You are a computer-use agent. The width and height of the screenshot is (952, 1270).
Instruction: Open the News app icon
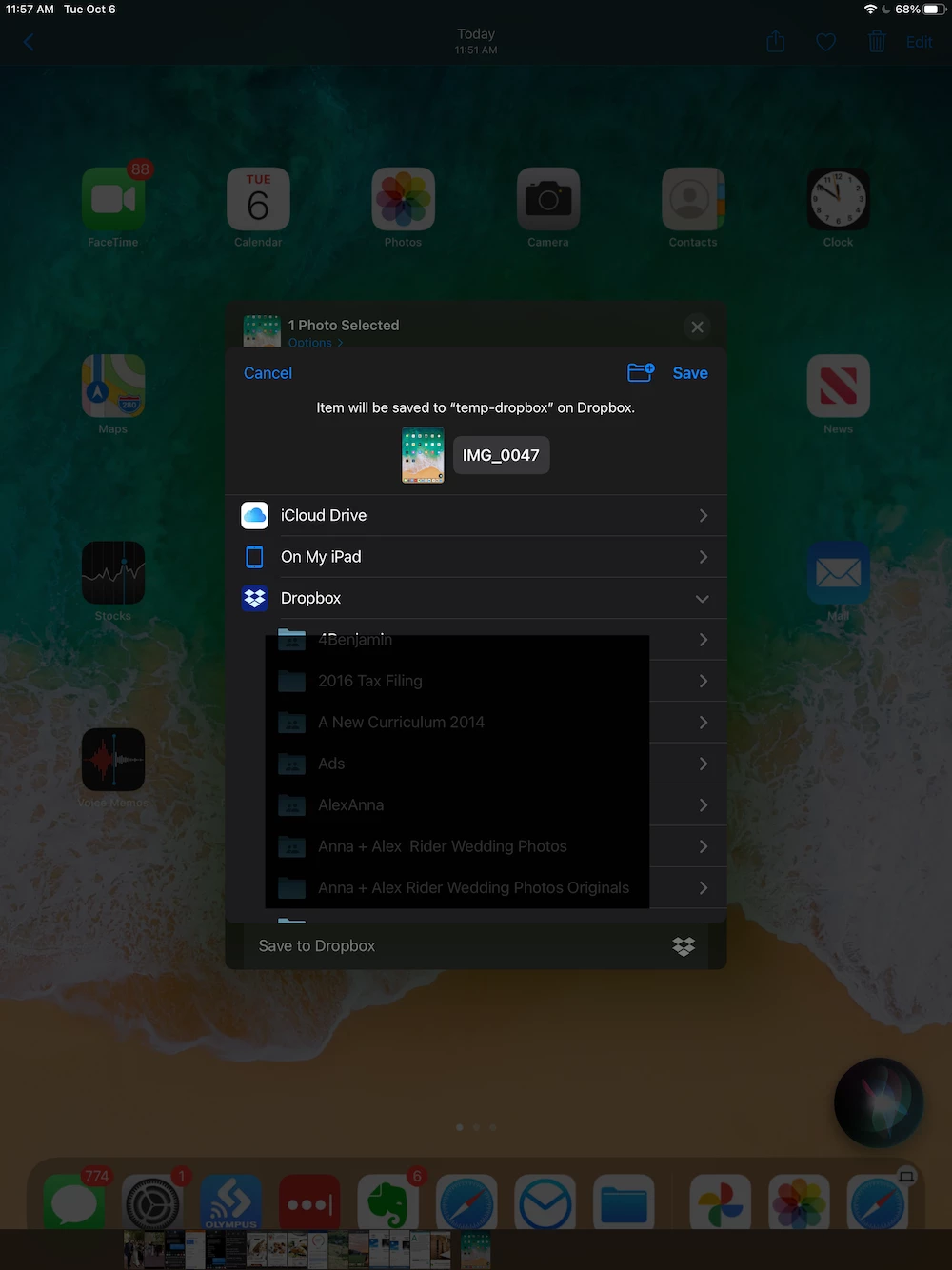(839, 386)
